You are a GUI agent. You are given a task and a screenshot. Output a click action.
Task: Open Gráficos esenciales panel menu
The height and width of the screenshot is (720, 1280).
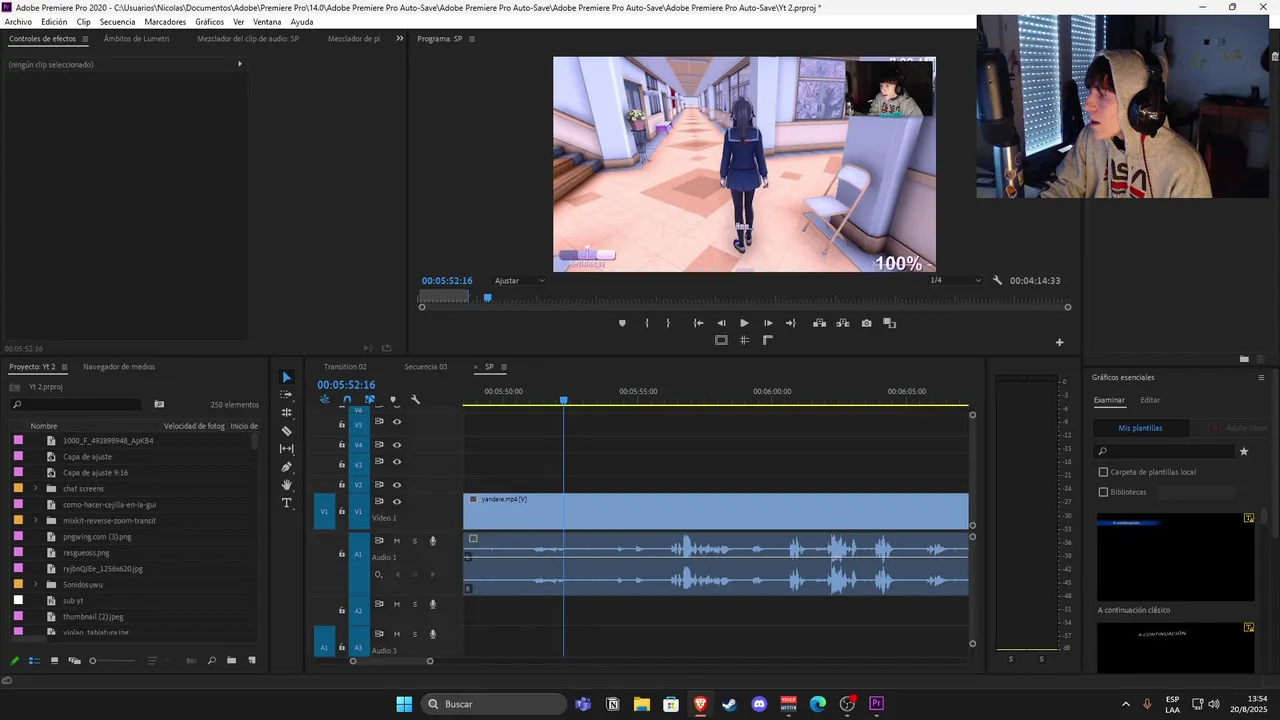[1261, 377]
